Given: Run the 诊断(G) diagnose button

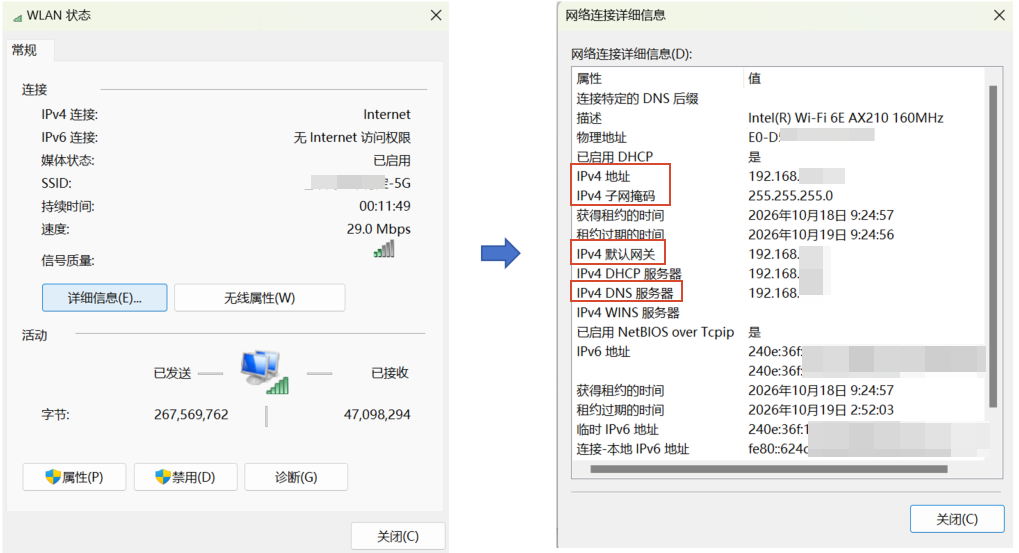Looking at the screenshot, I should click(296, 477).
